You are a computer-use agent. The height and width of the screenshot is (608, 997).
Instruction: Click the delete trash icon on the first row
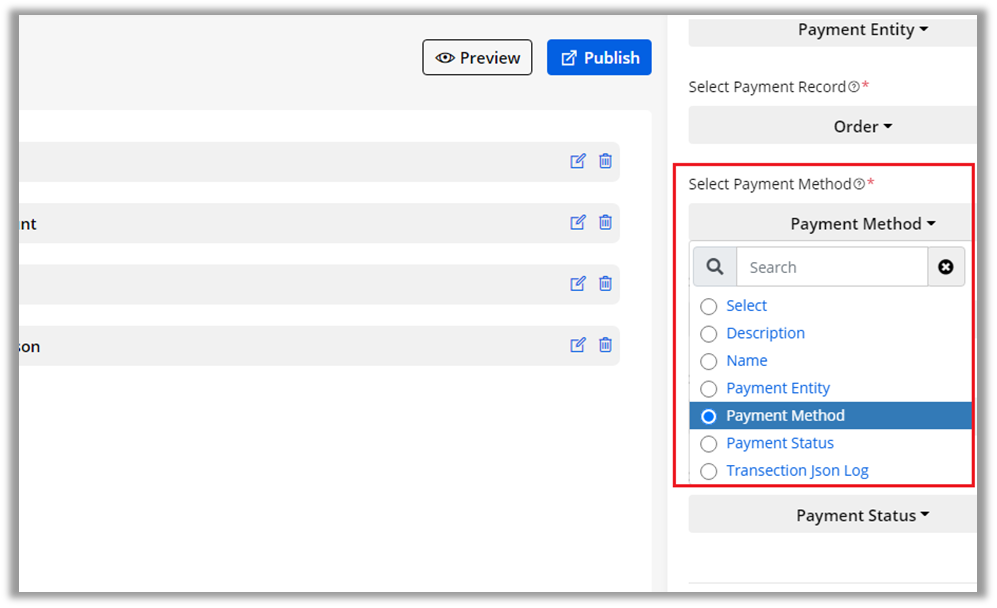point(605,161)
